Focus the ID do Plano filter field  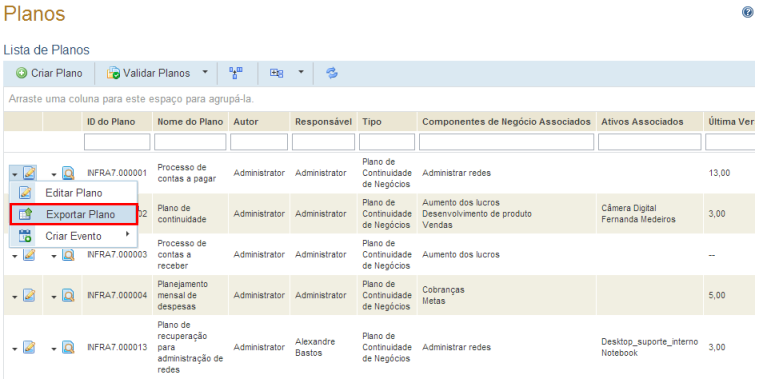(x=117, y=142)
